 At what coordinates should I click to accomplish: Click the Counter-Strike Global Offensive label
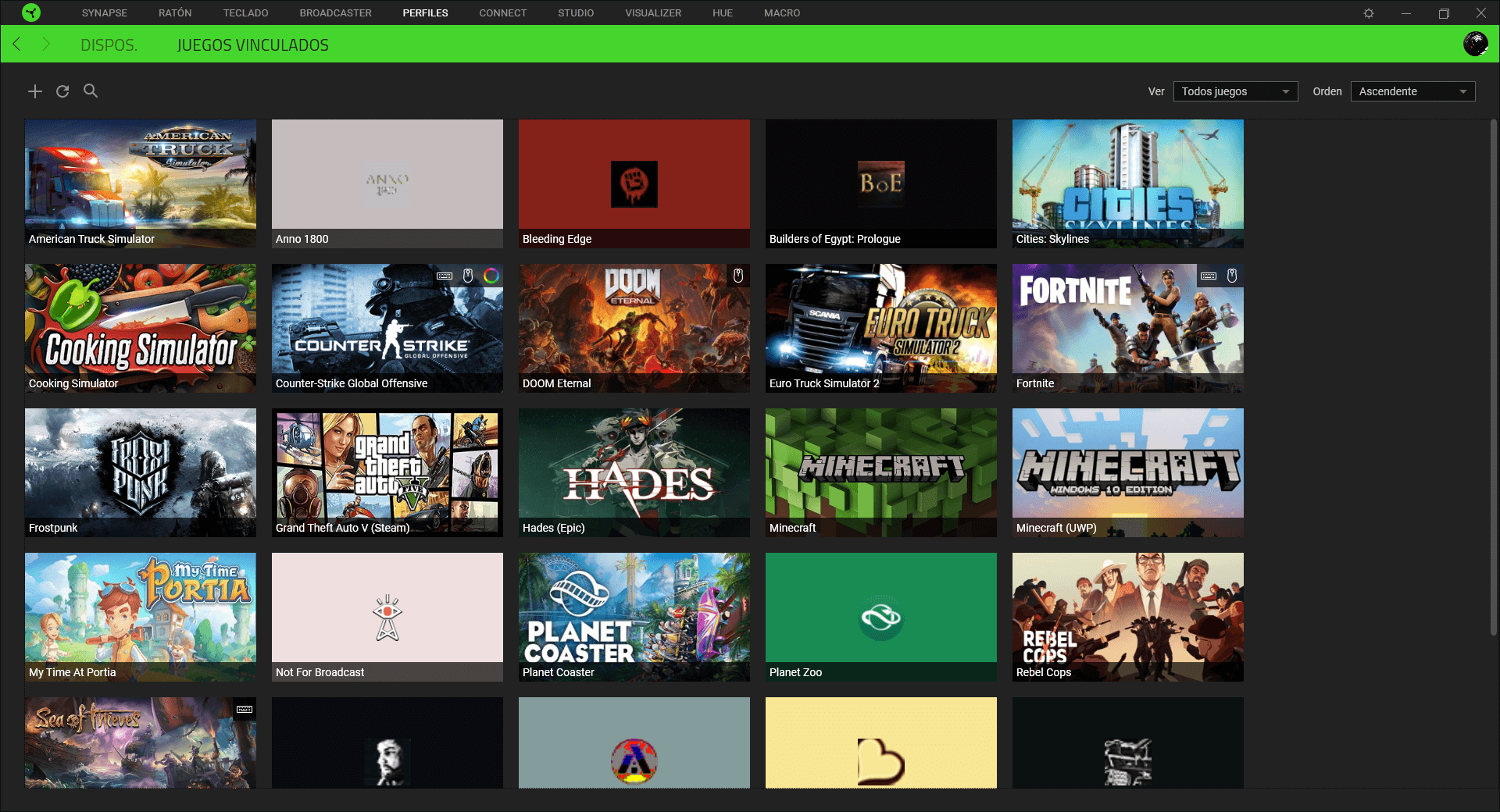coord(352,383)
